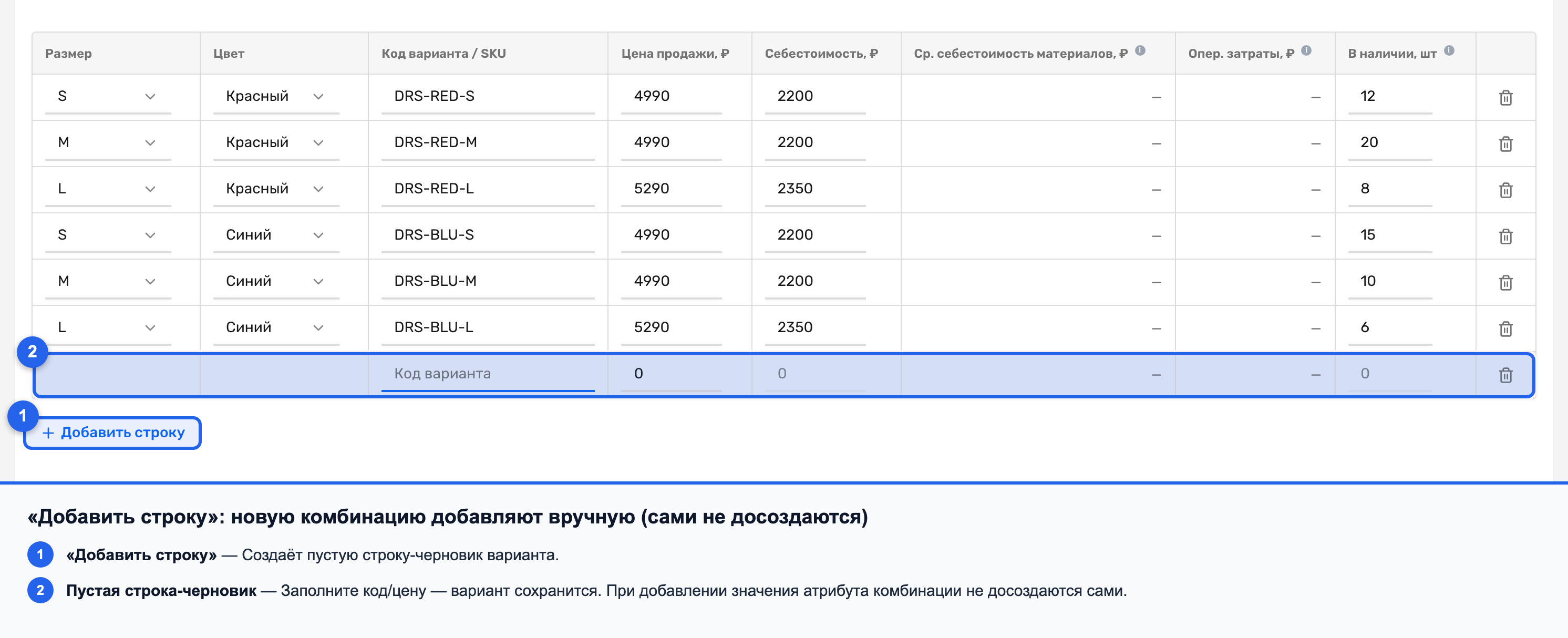The height and width of the screenshot is (638, 1568).
Task: Open color dropdown for DRS-RED-S row
Action: [276, 96]
